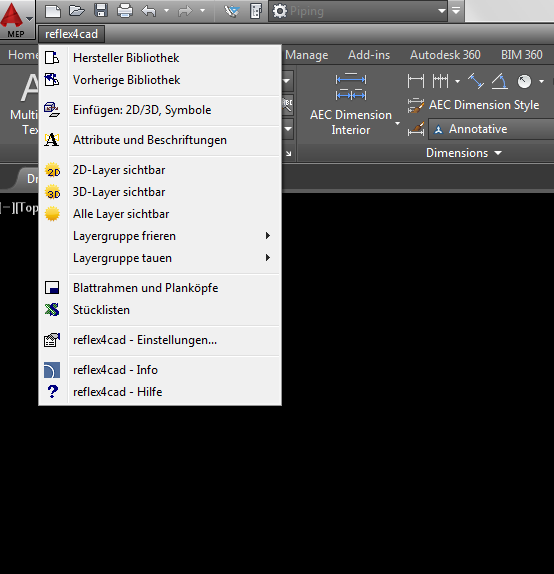Viewport: 554px width, 574px height.
Task: Select the Radius dimension tool icon
Action: coord(524,81)
